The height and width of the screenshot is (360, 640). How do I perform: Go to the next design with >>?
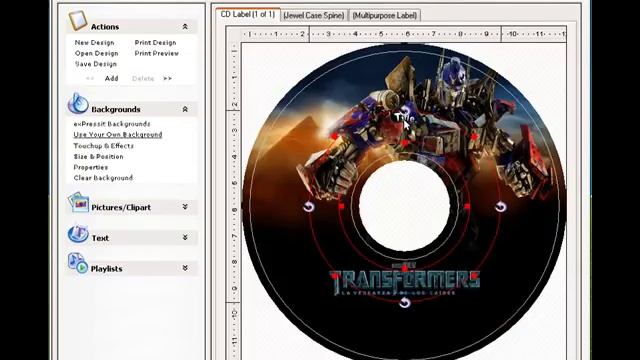(x=167, y=78)
